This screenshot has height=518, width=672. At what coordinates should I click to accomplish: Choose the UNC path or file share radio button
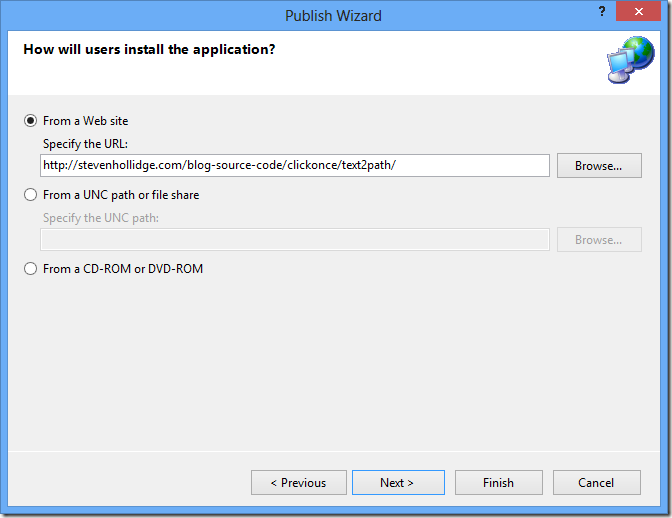pyautogui.click(x=31, y=195)
